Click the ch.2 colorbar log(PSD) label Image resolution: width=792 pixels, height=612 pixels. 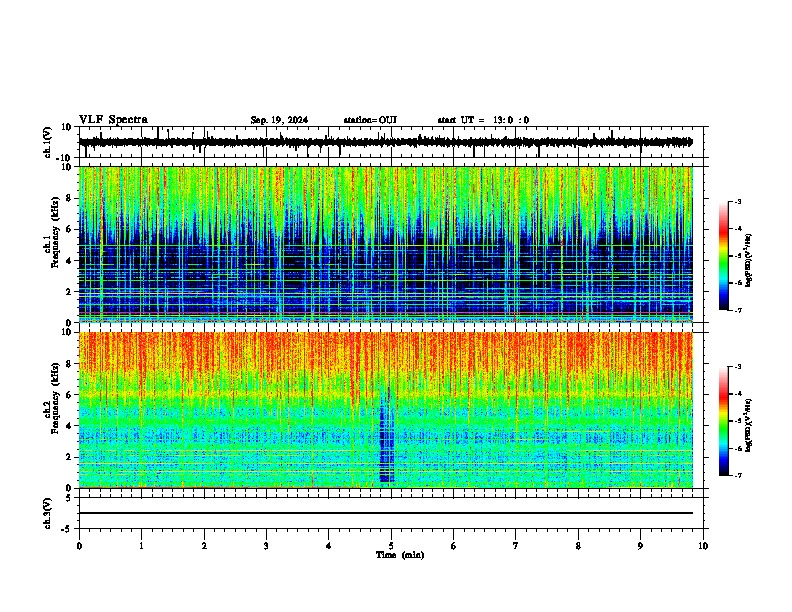(x=749, y=425)
